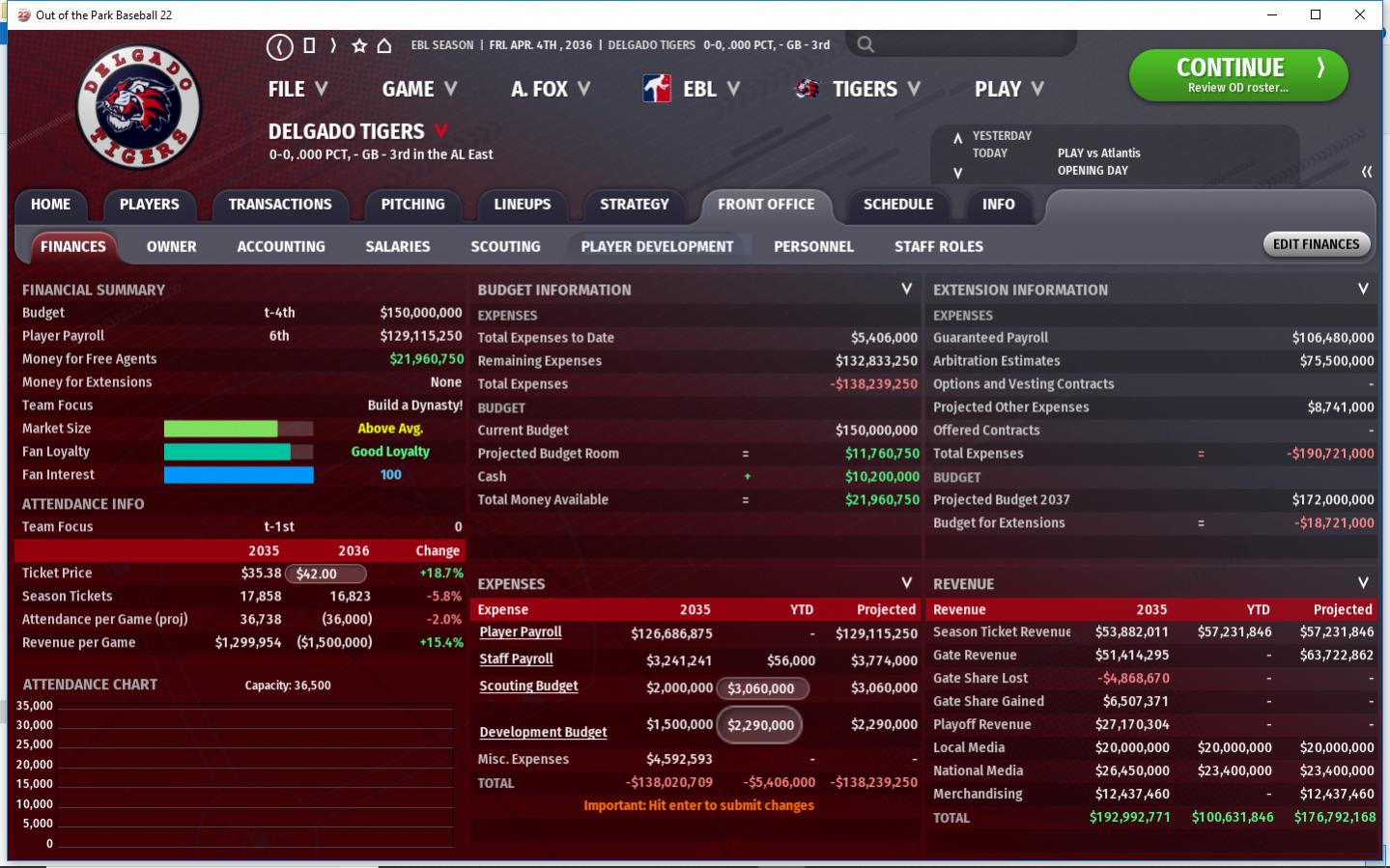This screenshot has width=1390, height=868.
Task: Click the Edit Finances button
Action: pyautogui.click(x=1316, y=244)
